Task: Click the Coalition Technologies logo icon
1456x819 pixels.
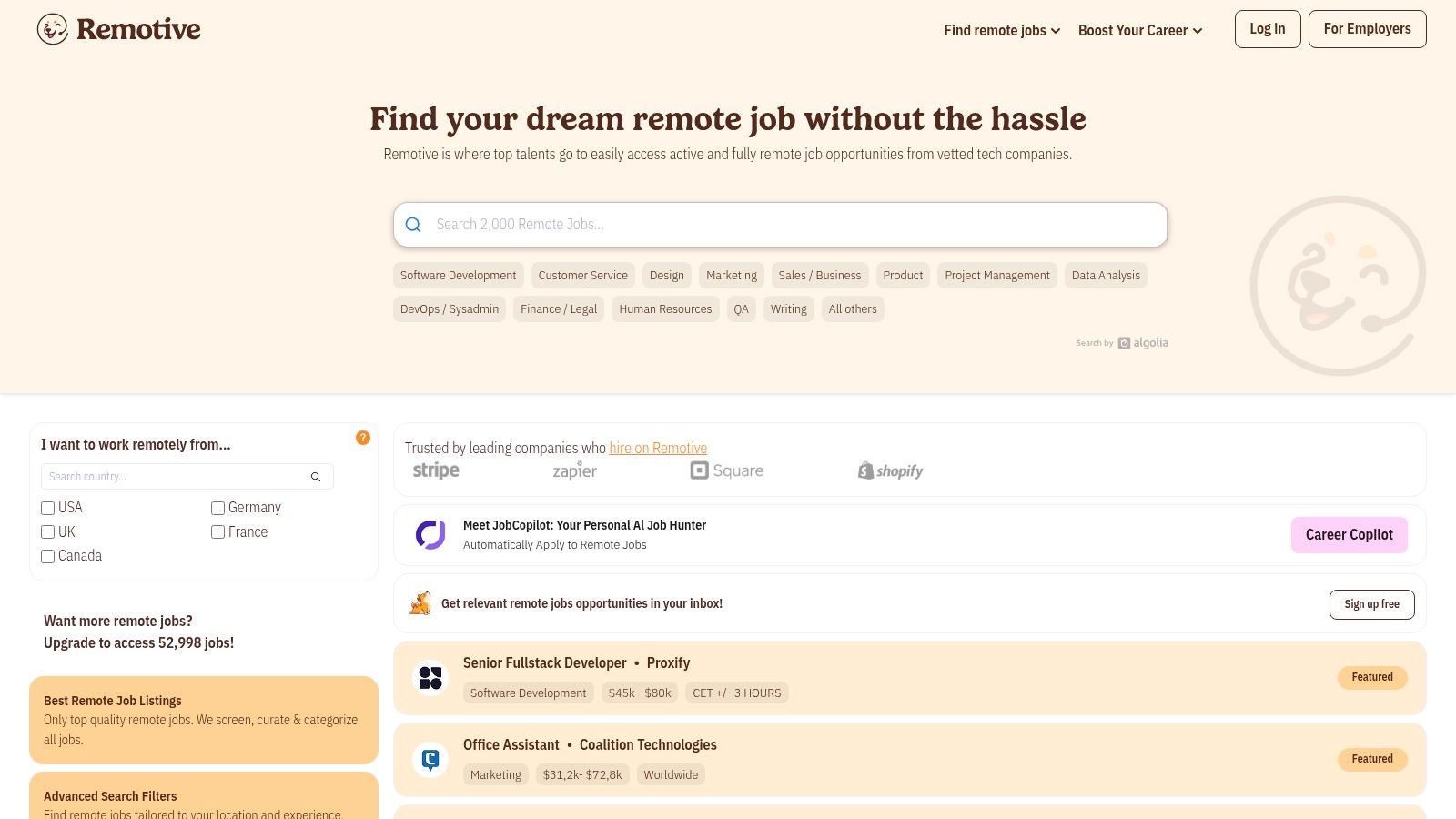Action: pos(430,760)
